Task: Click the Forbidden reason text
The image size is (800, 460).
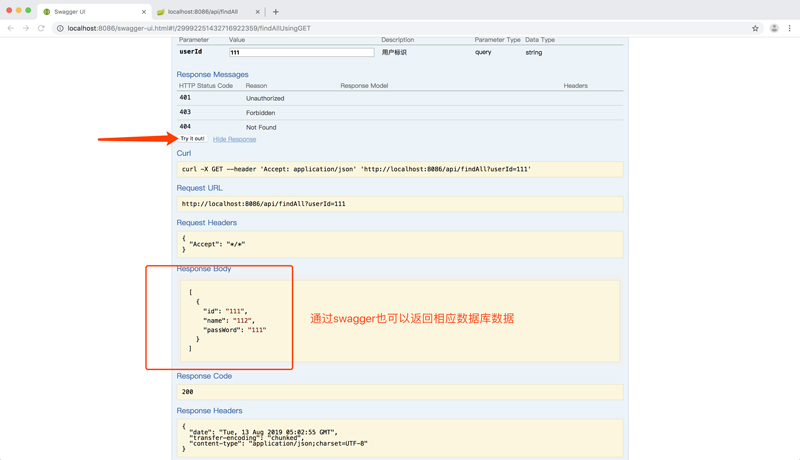Action: coord(260,113)
